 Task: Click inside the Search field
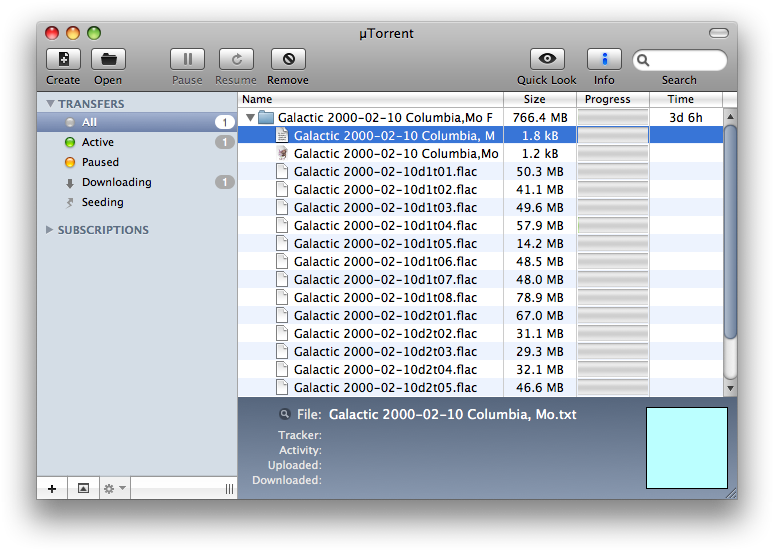[680, 60]
